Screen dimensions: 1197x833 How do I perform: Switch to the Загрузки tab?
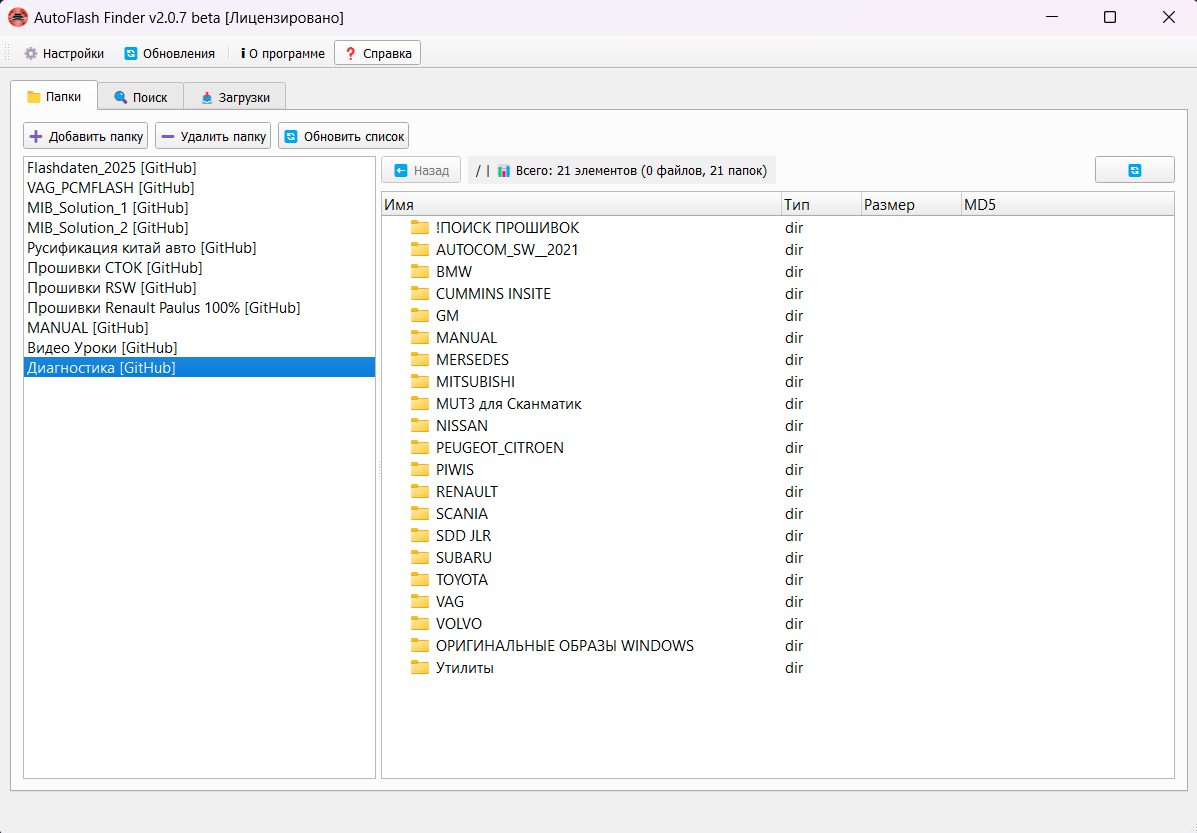coord(234,97)
